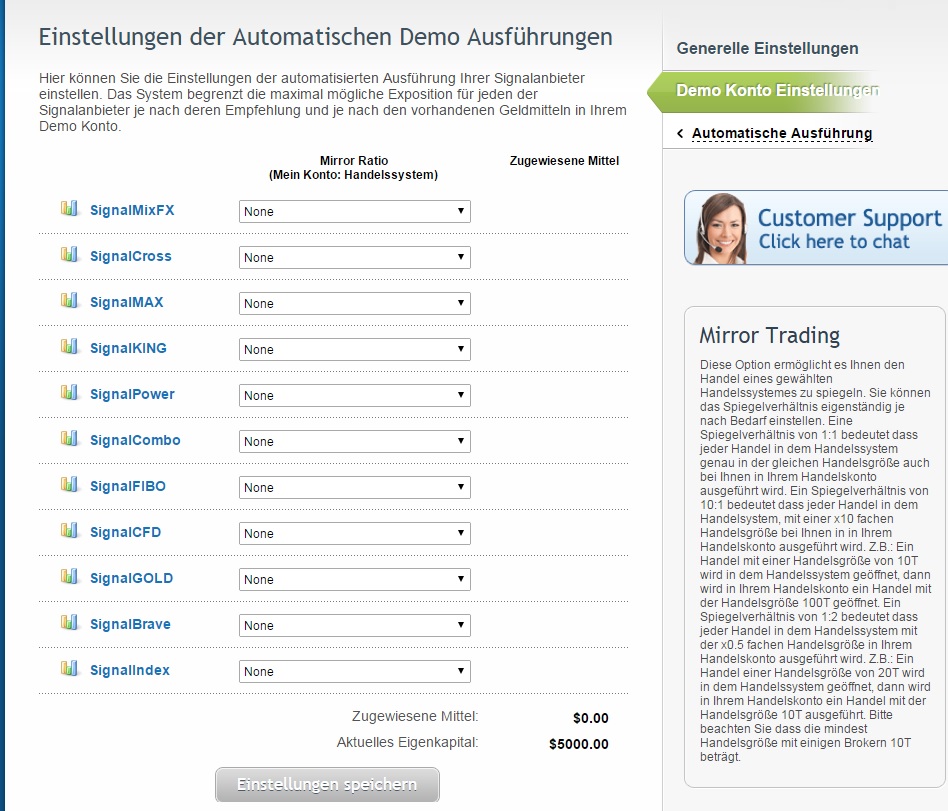Image resolution: width=948 pixels, height=811 pixels.
Task: Open the SignalKING signal provider link
Action: [x=128, y=348]
